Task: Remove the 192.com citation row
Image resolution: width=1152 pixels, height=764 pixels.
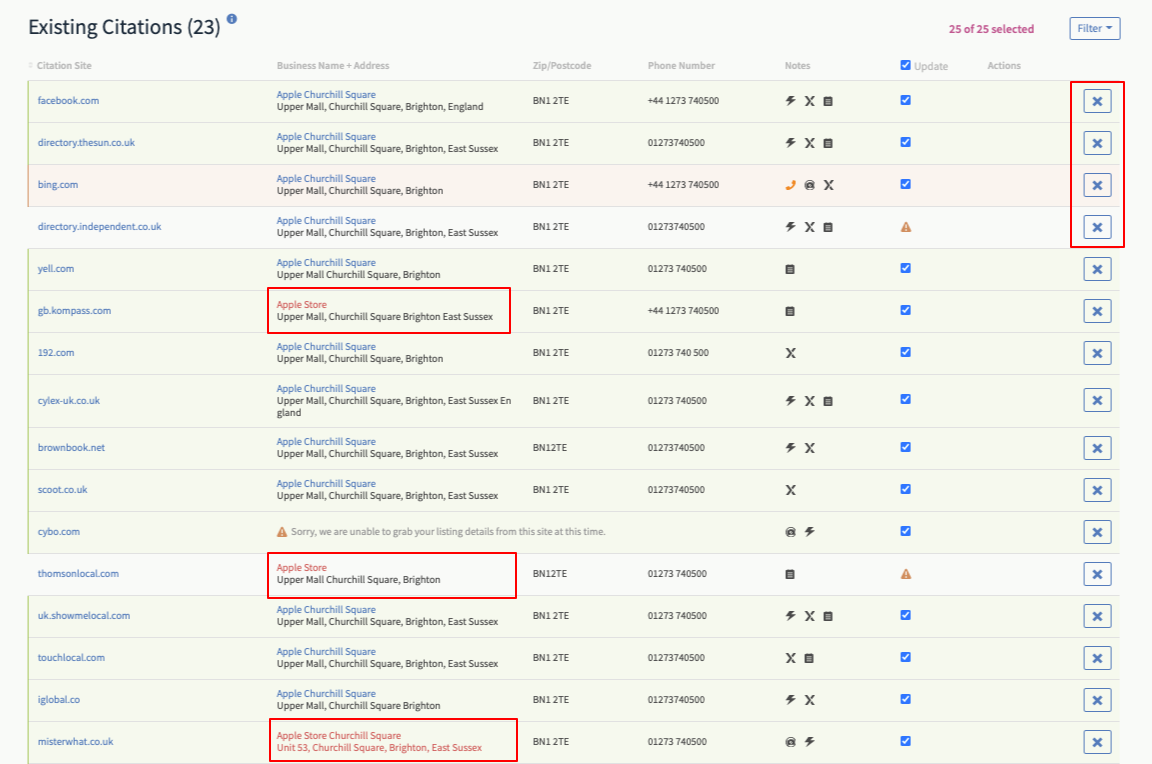Action: pyautogui.click(x=1097, y=353)
